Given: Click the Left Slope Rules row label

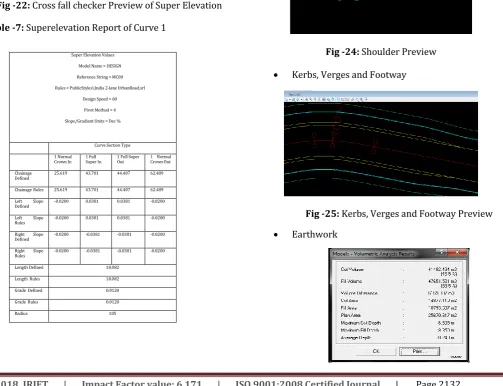Looking at the screenshot, I should tap(29, 220).
